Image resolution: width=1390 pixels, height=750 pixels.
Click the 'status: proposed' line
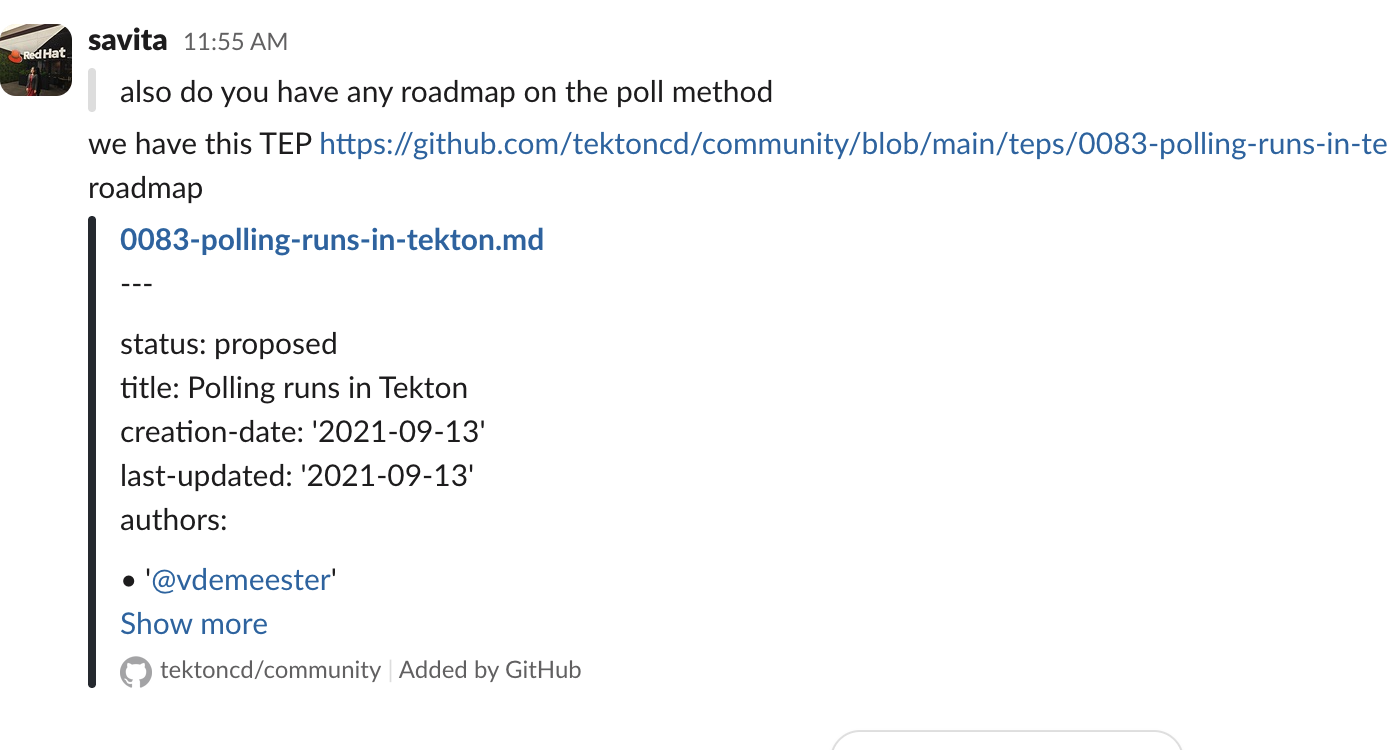point(228,344)
